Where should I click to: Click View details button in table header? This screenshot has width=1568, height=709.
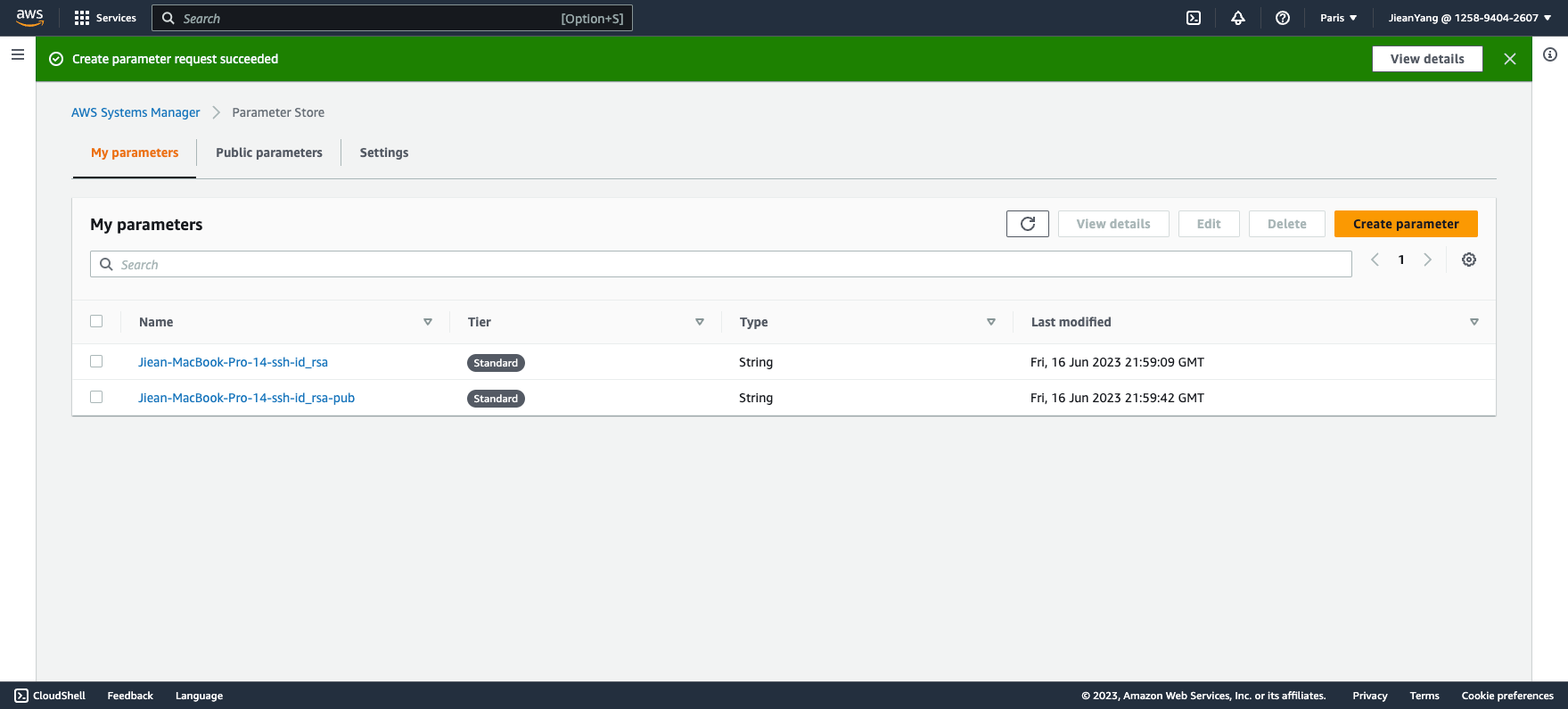click(1113, 224)
